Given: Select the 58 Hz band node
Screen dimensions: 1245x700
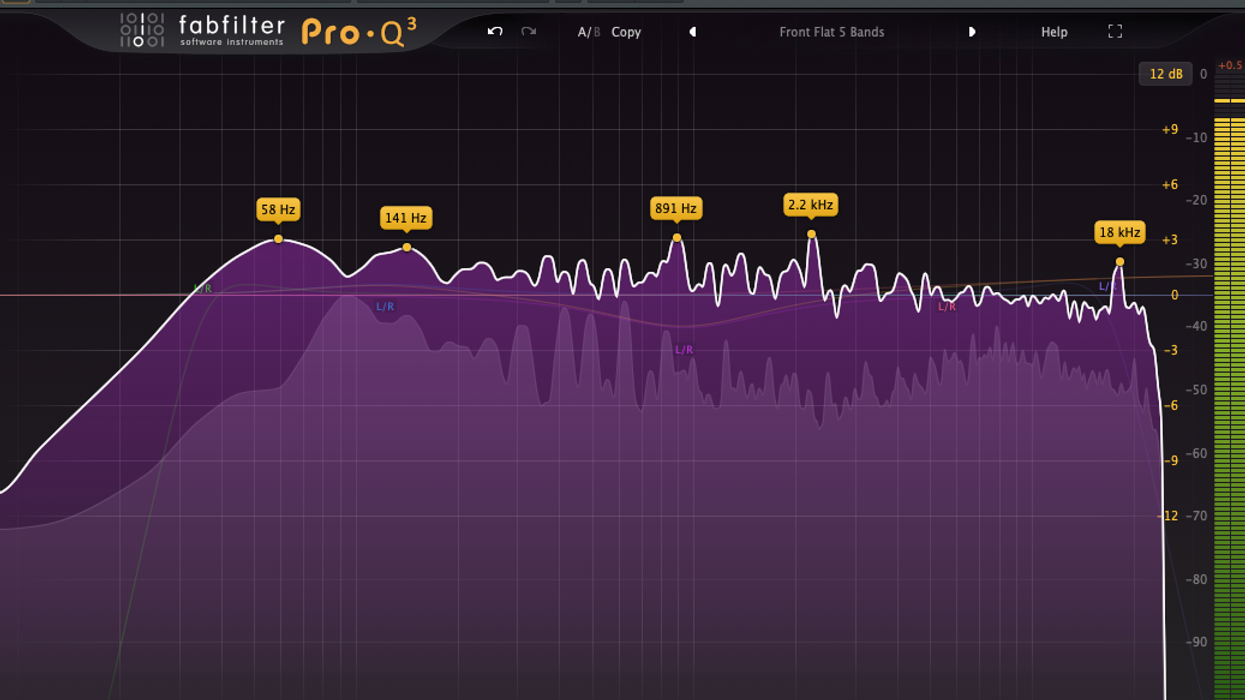Looking at the screenshot, I should coord(278,239).
